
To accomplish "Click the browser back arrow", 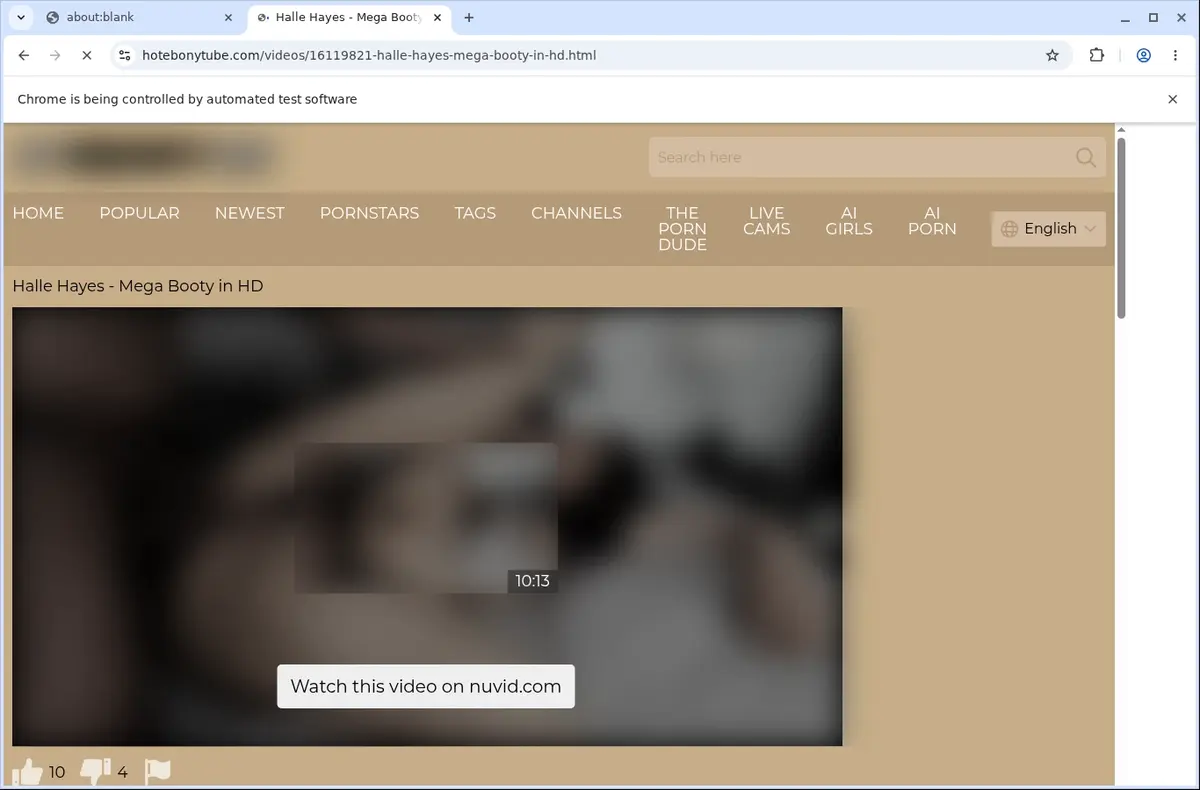I will (24, 56).
